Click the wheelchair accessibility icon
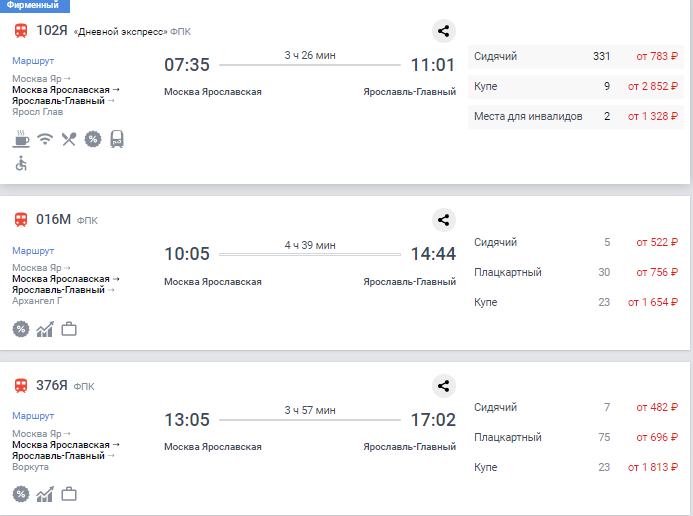Viewport: 693px width, 516px height. point(21,163)
